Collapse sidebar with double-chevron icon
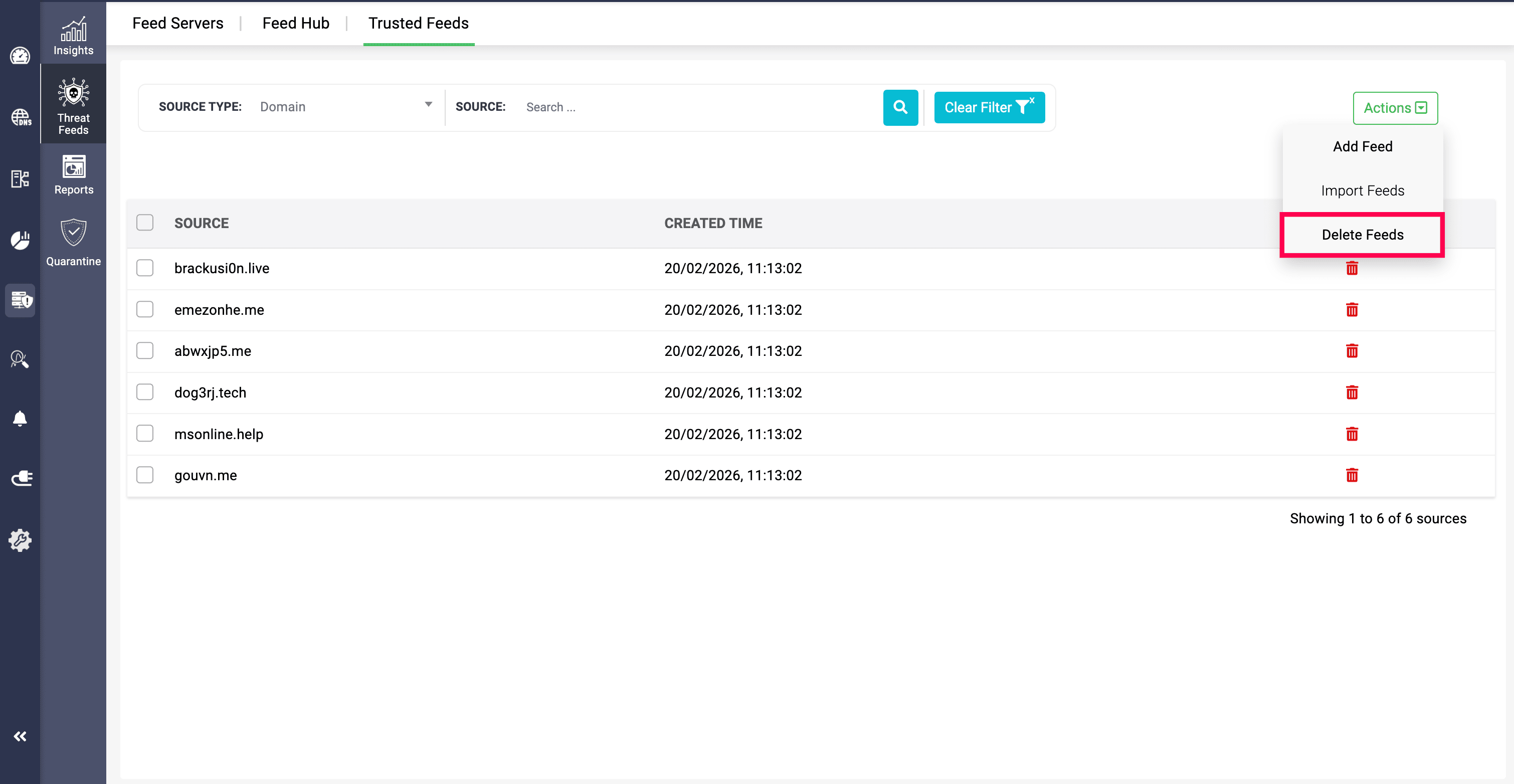The width and height of the screenshot is (1514, 784). (x=20, y=736)
